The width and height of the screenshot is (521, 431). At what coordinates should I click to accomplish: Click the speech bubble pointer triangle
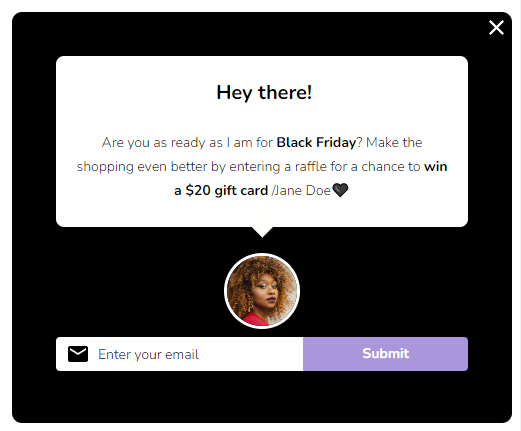(x=262, y=232)
